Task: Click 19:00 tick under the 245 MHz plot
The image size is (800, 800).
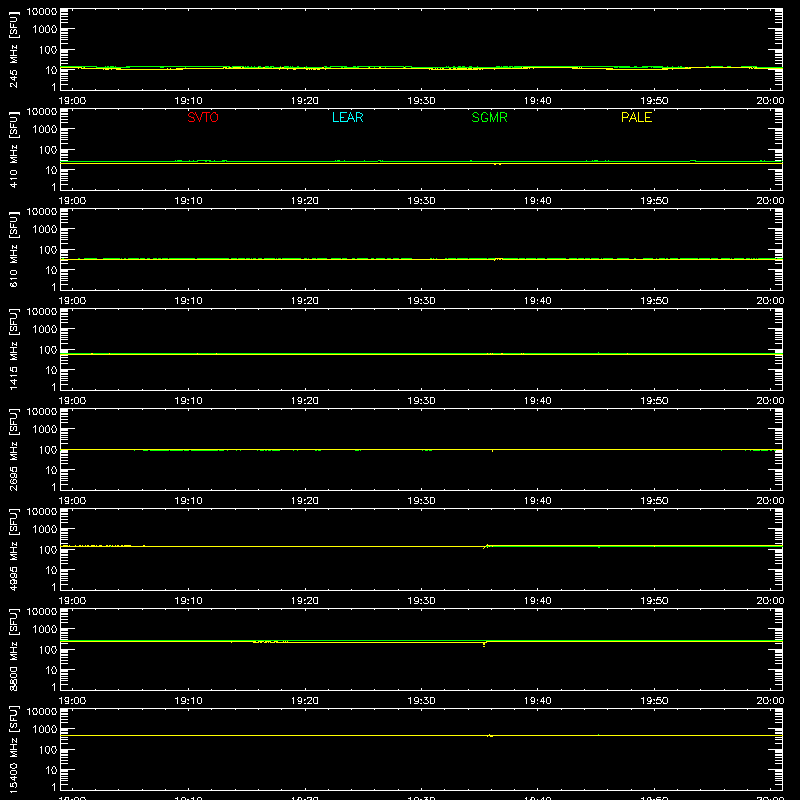Action: 72,101
